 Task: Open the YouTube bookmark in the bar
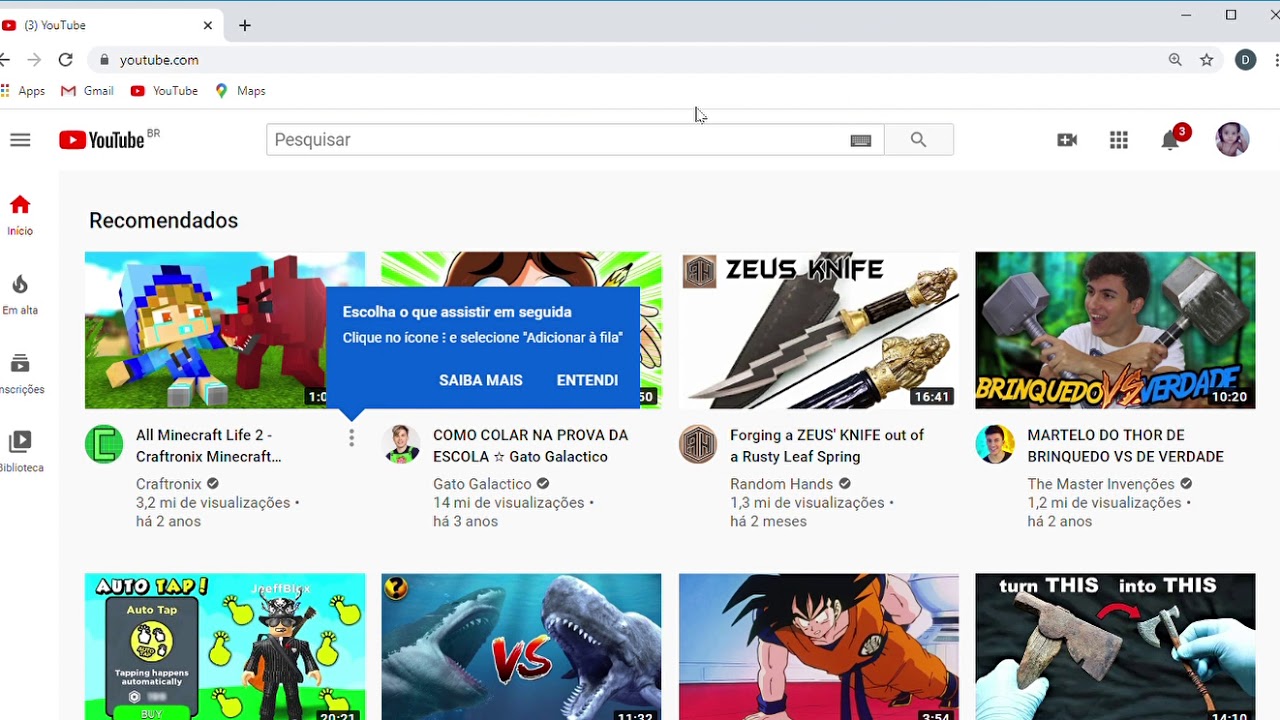point(164,91)
